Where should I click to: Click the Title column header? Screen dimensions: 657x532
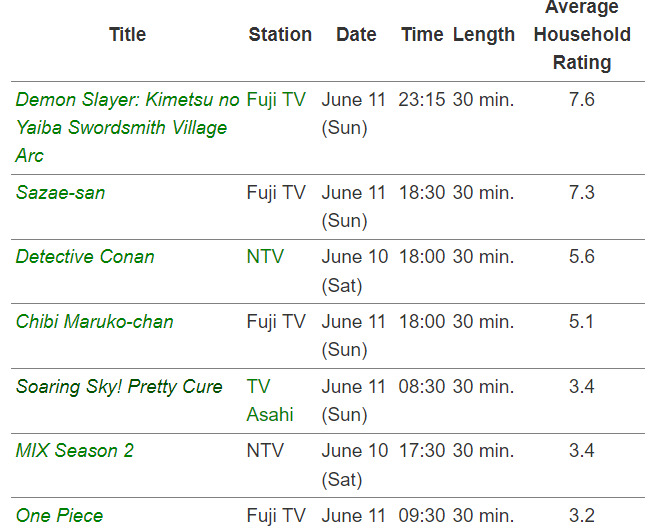click(127, 34)
